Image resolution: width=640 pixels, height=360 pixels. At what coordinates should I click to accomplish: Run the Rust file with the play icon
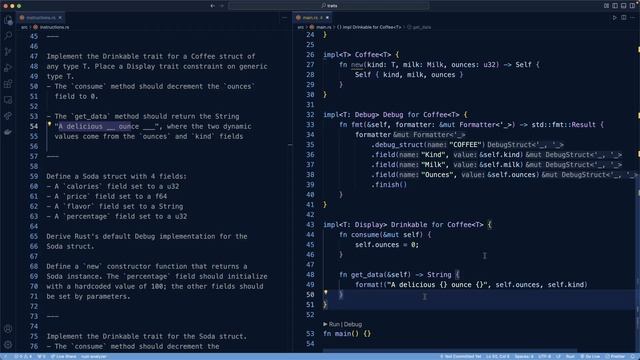(x=615, y=18)
